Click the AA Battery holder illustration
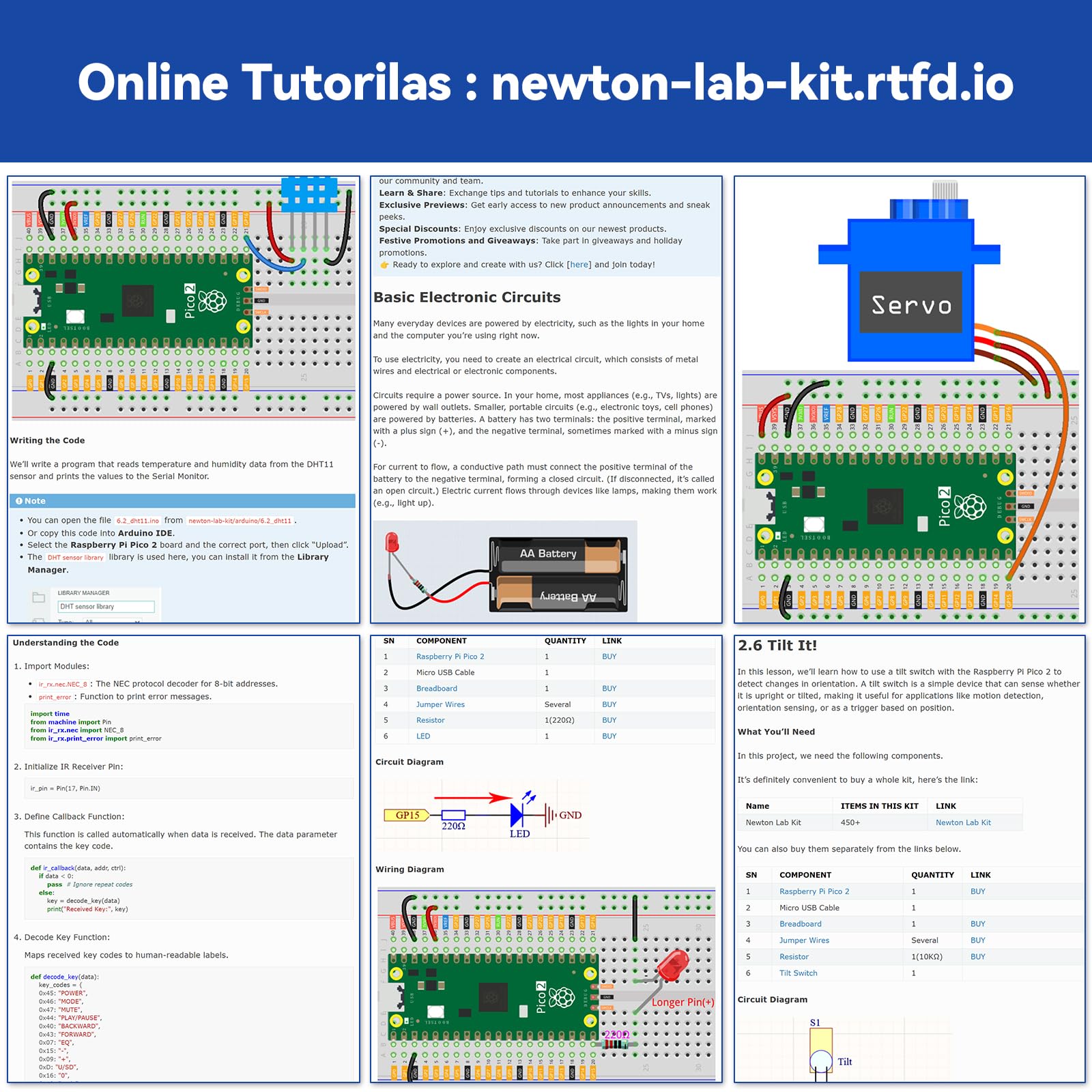 558,575
